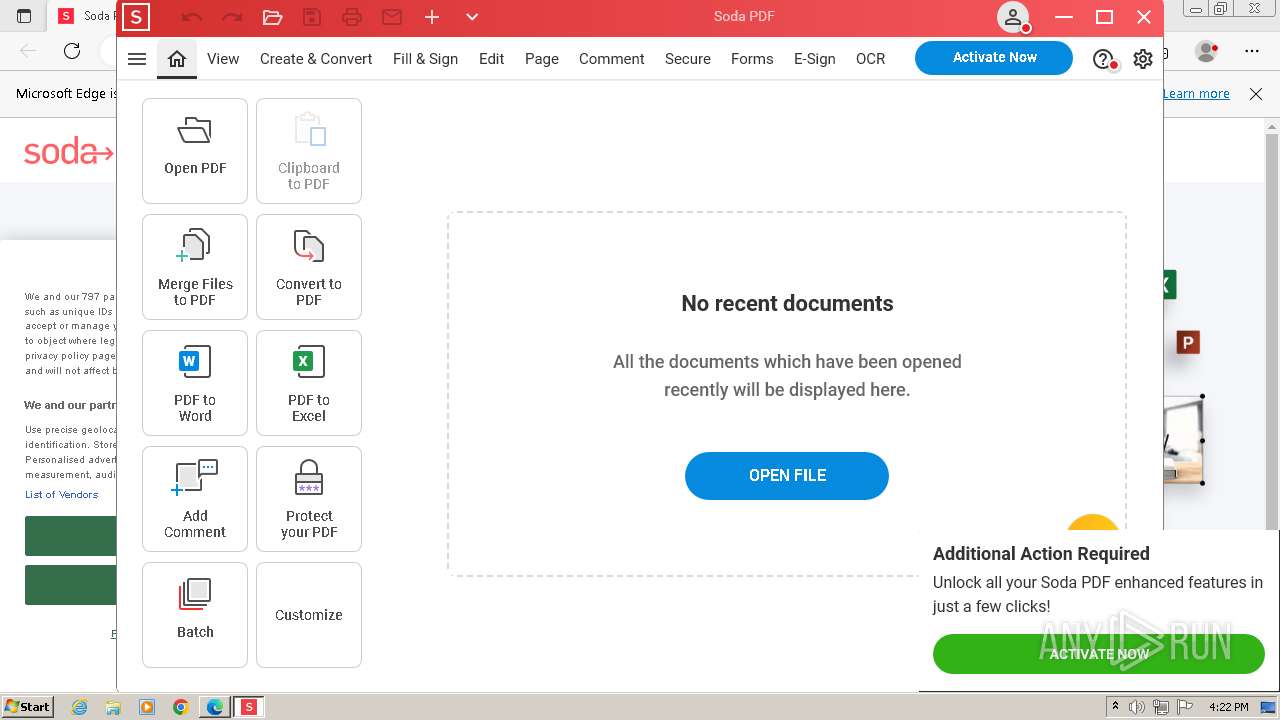Save document with the floppy disk icon
The width and height of the screenshot is (1280, 720).
312,17
